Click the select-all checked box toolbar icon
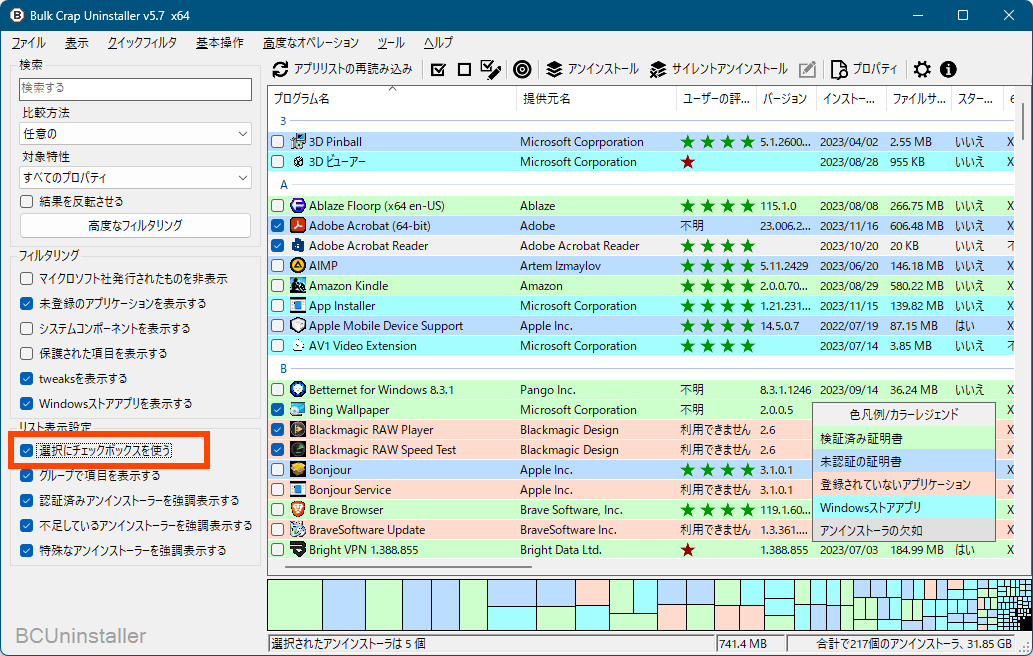The image size is (1033, 656). [x=438, y=69]
